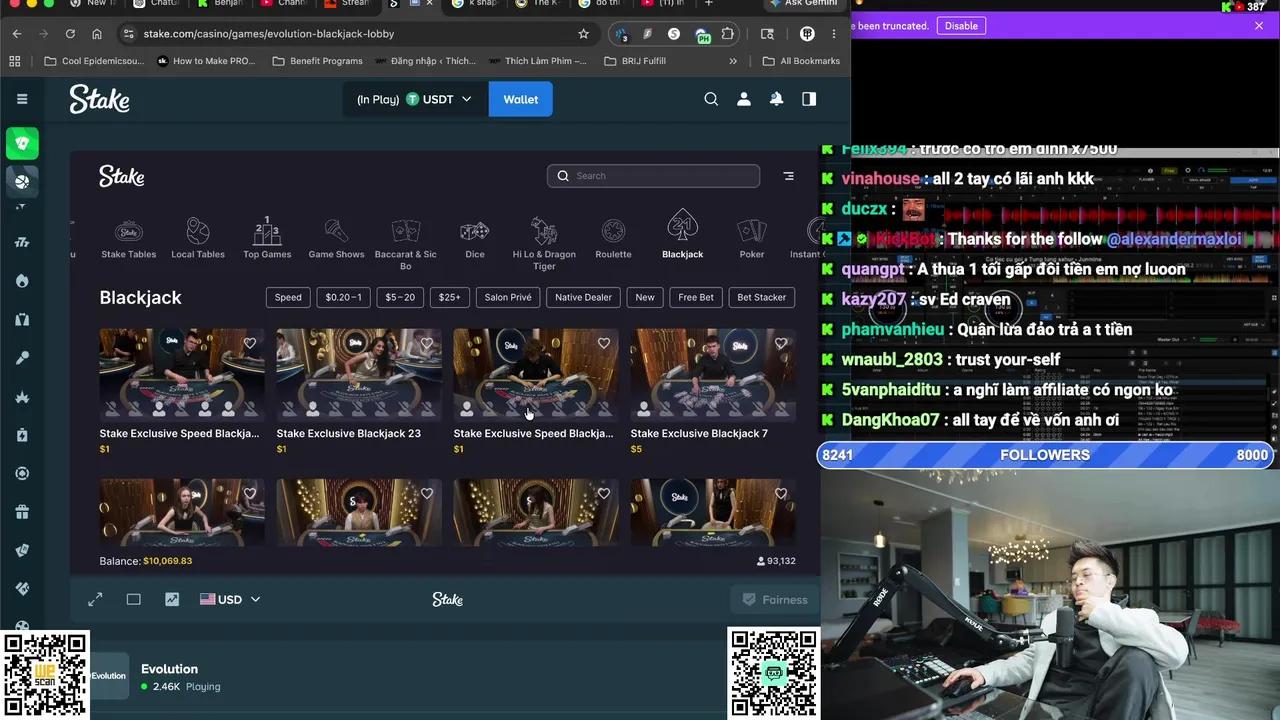Open the user profile icon
The width and height of the screenshot is (1280, 720).
744,99
